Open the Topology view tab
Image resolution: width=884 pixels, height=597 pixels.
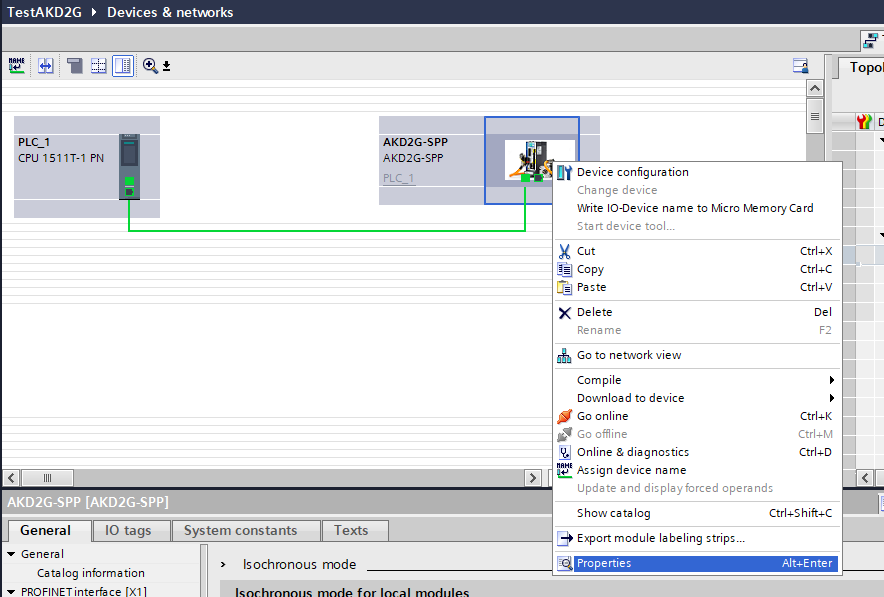pyautogui.click(x=863, y=68)
